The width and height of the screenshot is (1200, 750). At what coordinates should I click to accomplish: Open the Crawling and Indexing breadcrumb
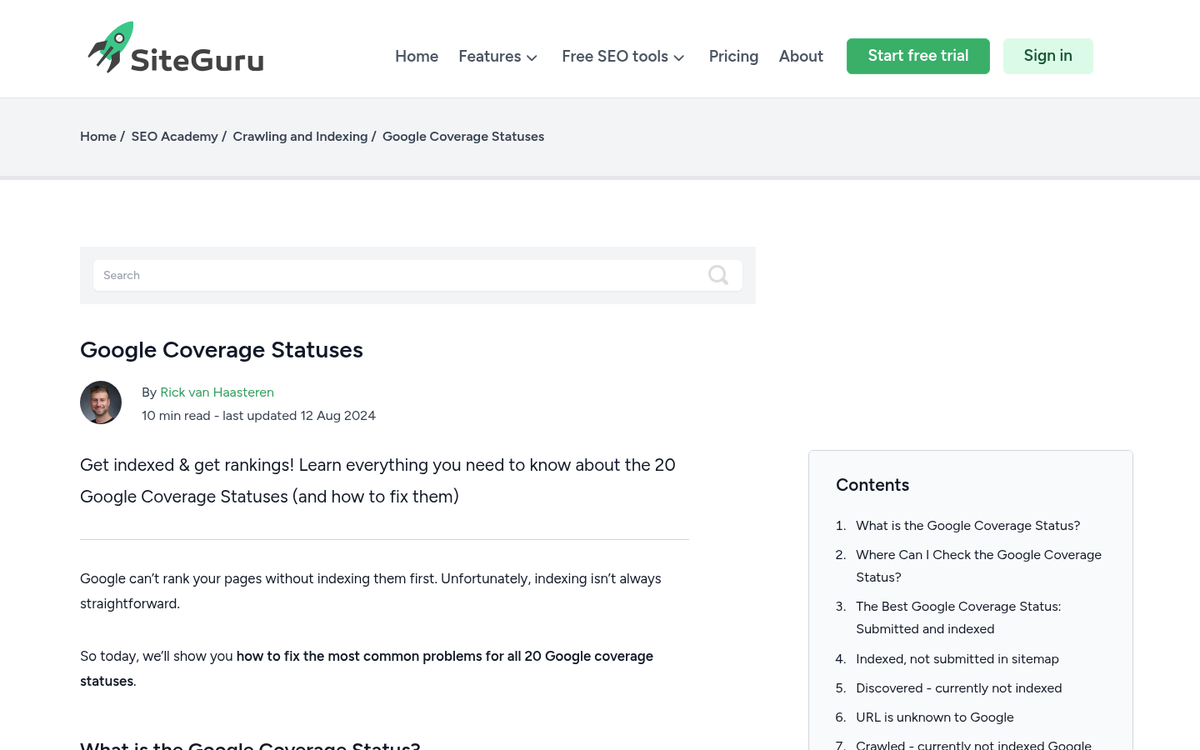coord(300,136)
